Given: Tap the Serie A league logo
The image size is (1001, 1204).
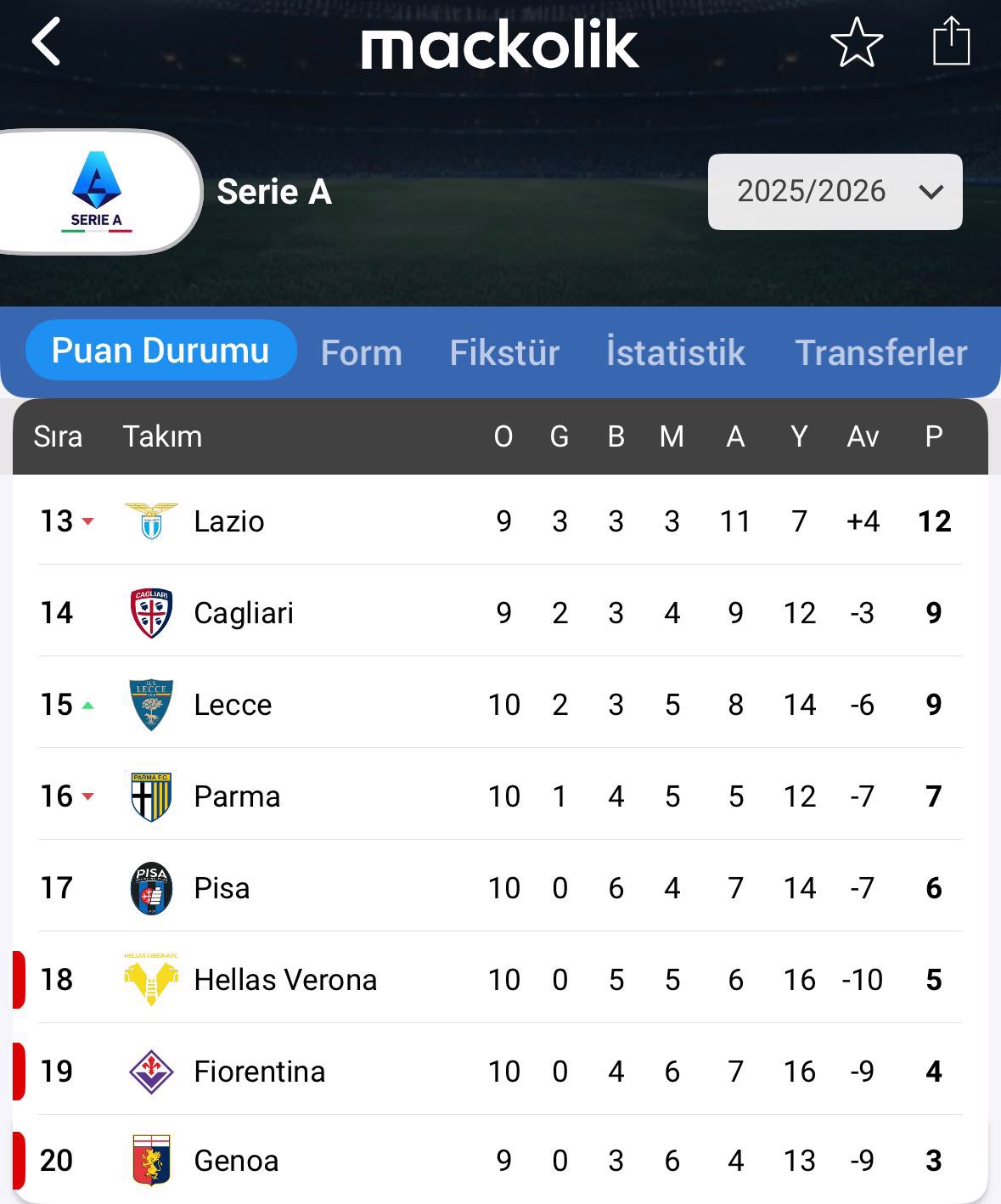Looking at the screenshot, I should click(97, 192).
